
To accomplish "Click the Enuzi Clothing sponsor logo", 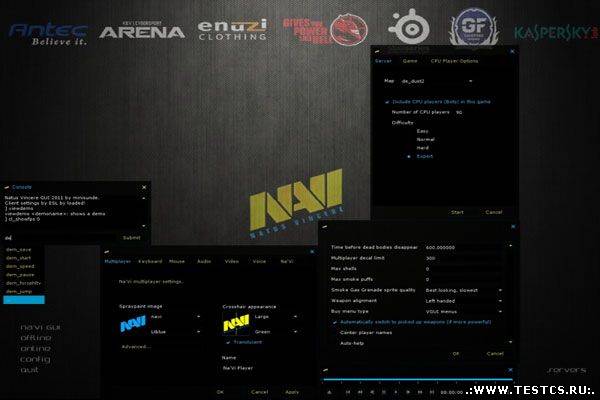I will 232,30.
